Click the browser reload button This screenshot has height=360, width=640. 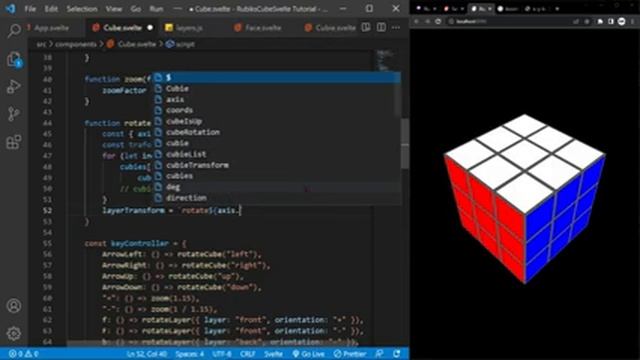click(x=438, y=21)
